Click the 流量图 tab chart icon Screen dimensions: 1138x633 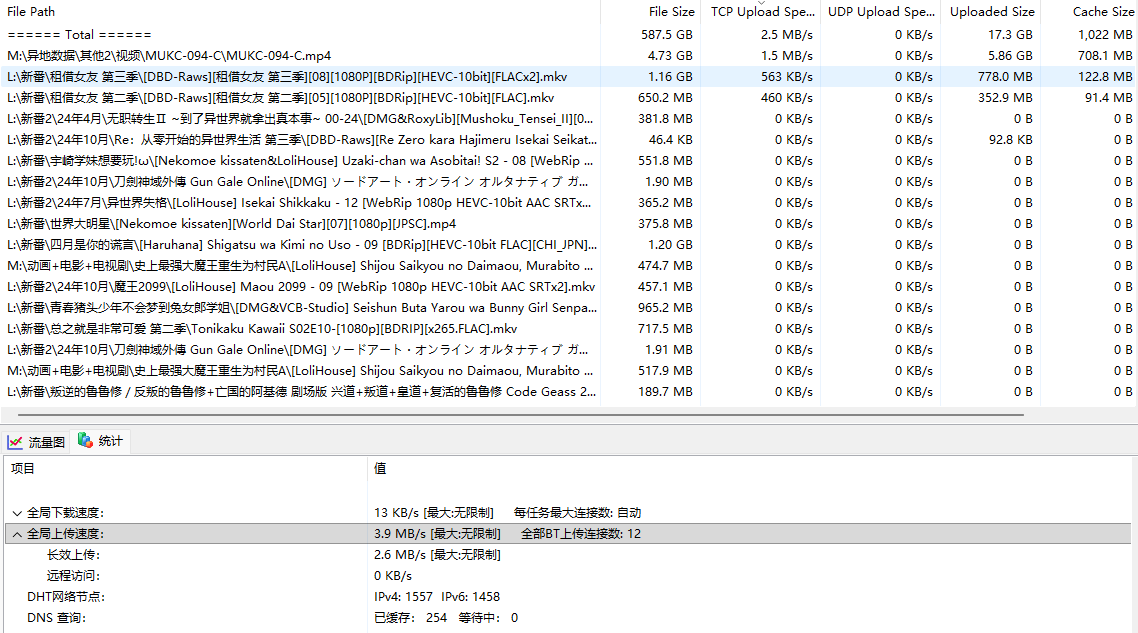tap(16, 442)
